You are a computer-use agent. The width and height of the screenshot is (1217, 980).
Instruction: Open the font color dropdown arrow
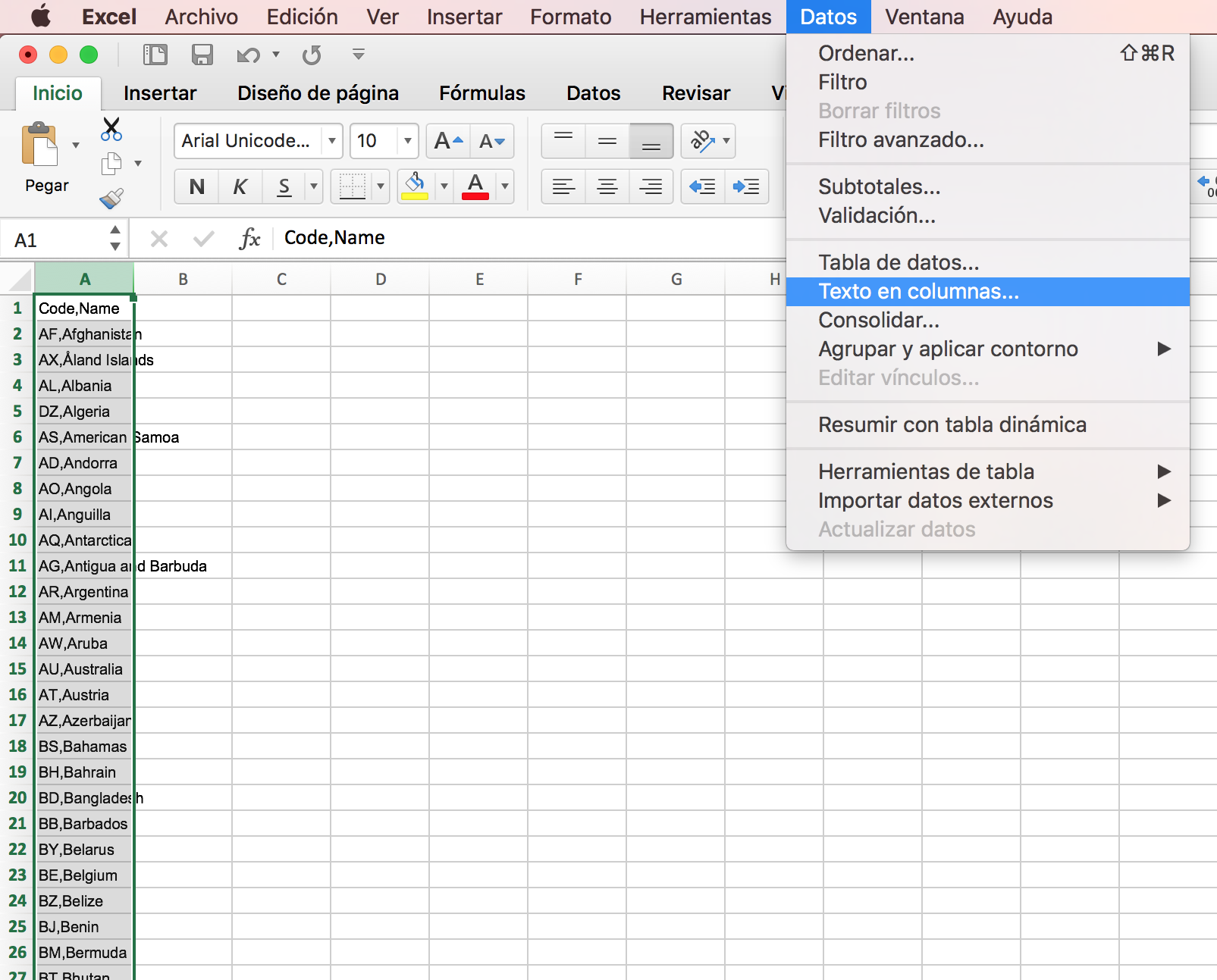pos(505,186)
